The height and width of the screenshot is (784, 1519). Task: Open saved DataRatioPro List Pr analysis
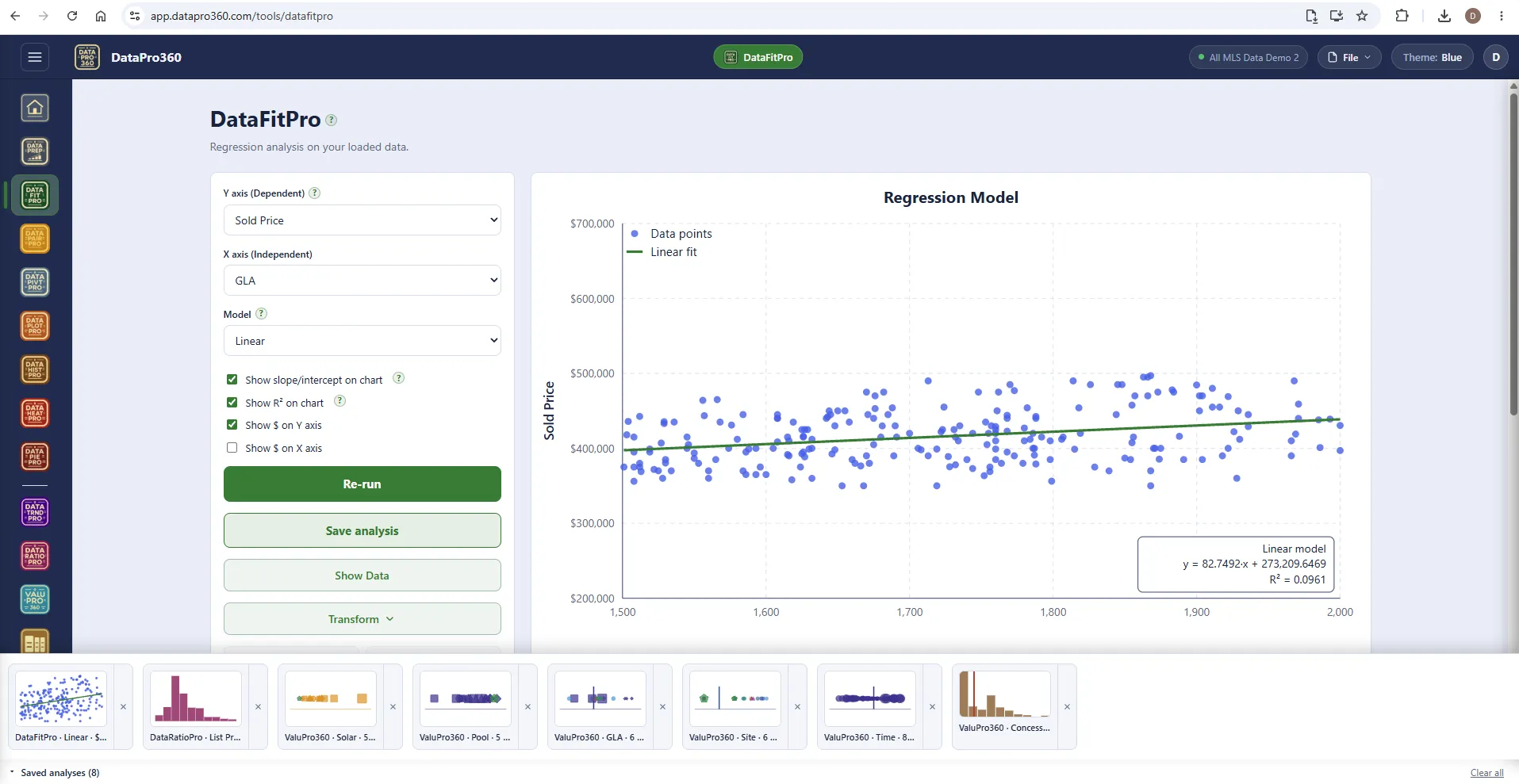pyautogui.click(x=196, y=706)
